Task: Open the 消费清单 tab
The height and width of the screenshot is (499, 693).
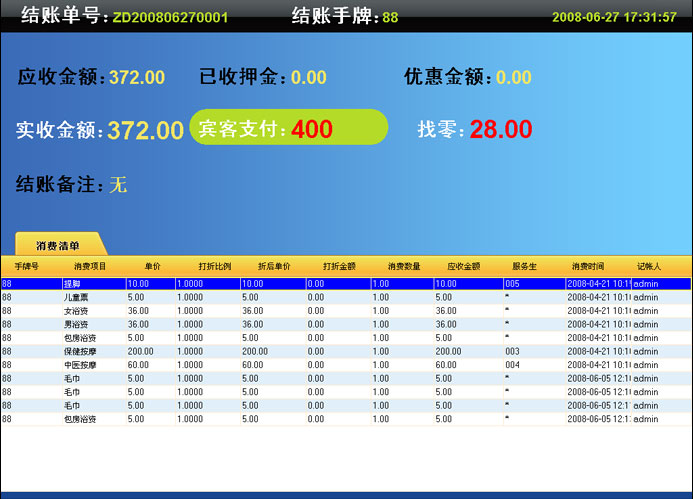Action: coord(58,245)
